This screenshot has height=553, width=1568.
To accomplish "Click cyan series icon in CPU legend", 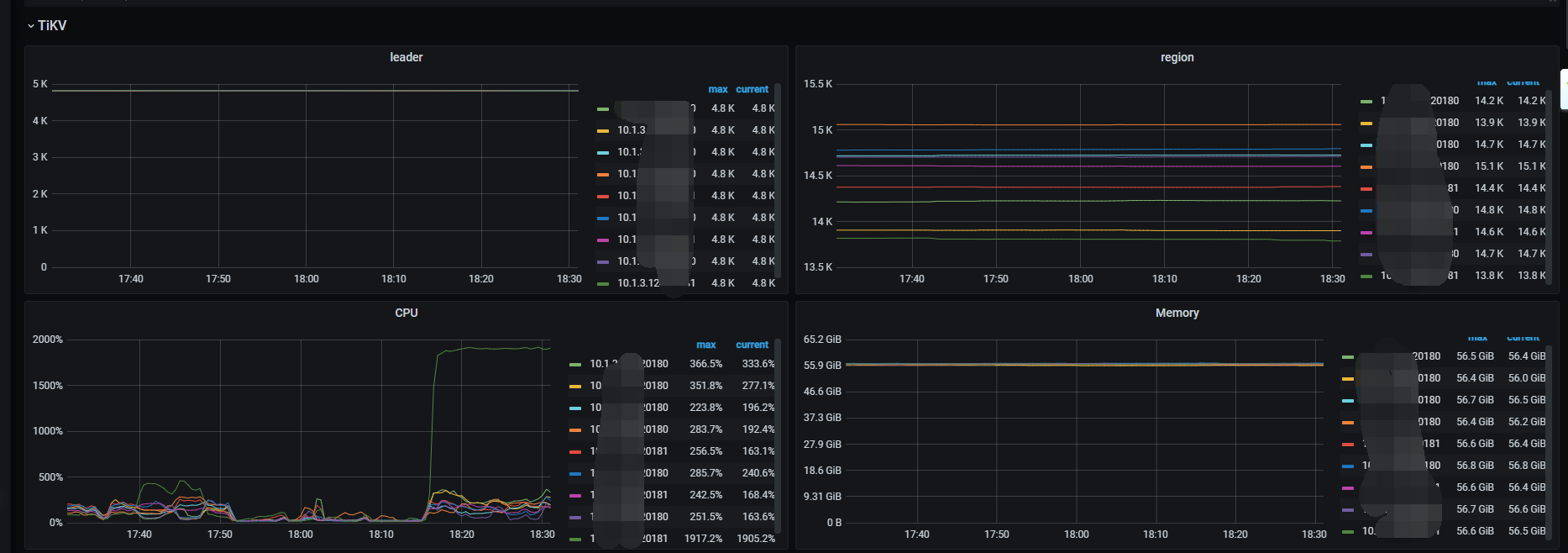I will click(575, 408).
